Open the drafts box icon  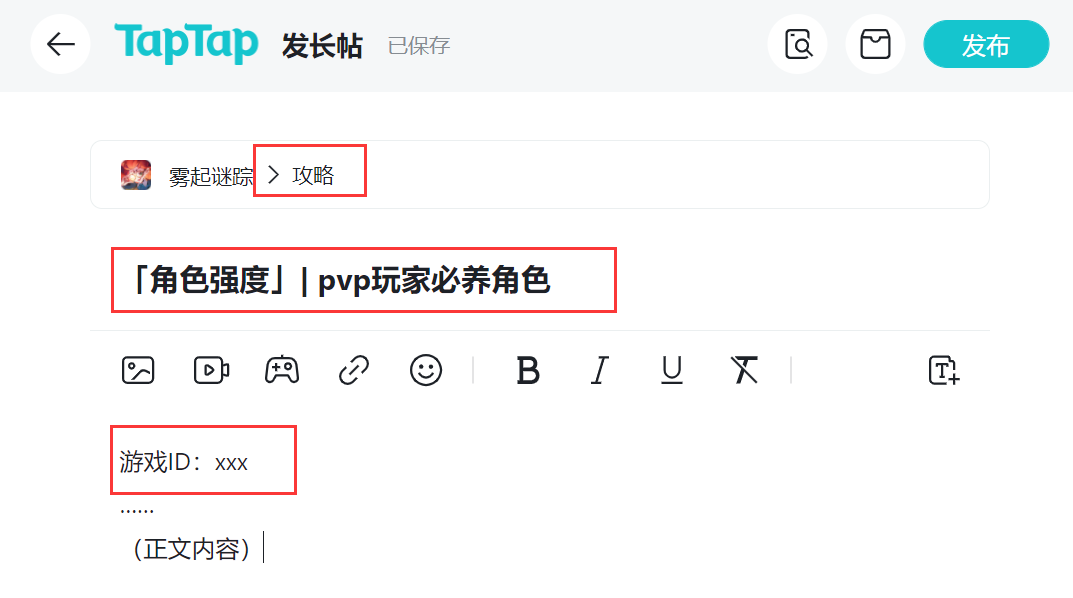[875, 44]
